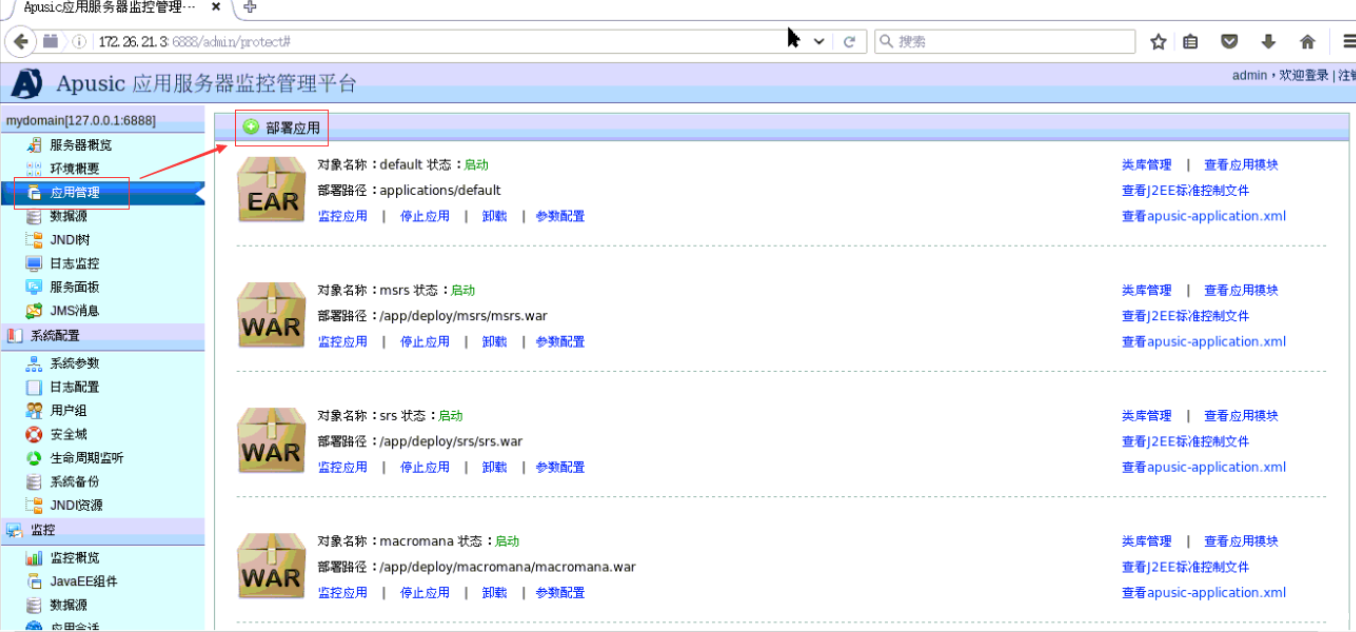Open 查看J2EE标准控制文件 for srs

coord(1186,441)
